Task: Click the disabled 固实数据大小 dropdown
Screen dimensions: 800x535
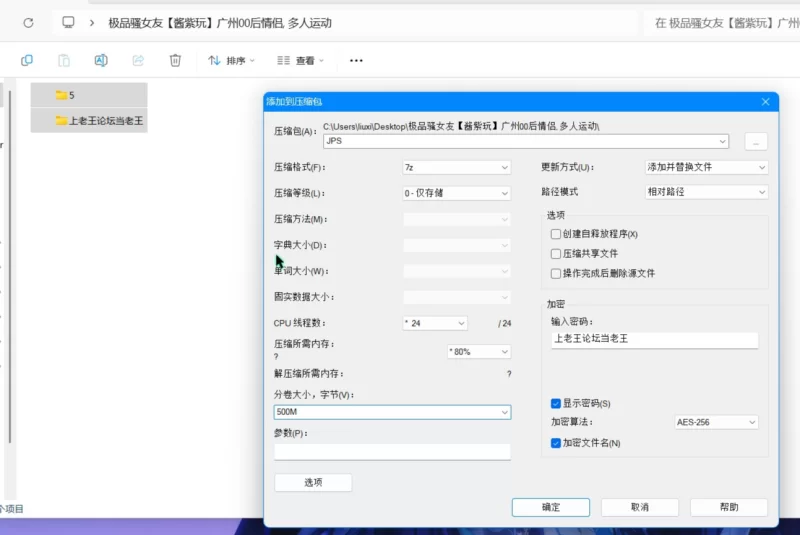Action: [x=456, y=297]
